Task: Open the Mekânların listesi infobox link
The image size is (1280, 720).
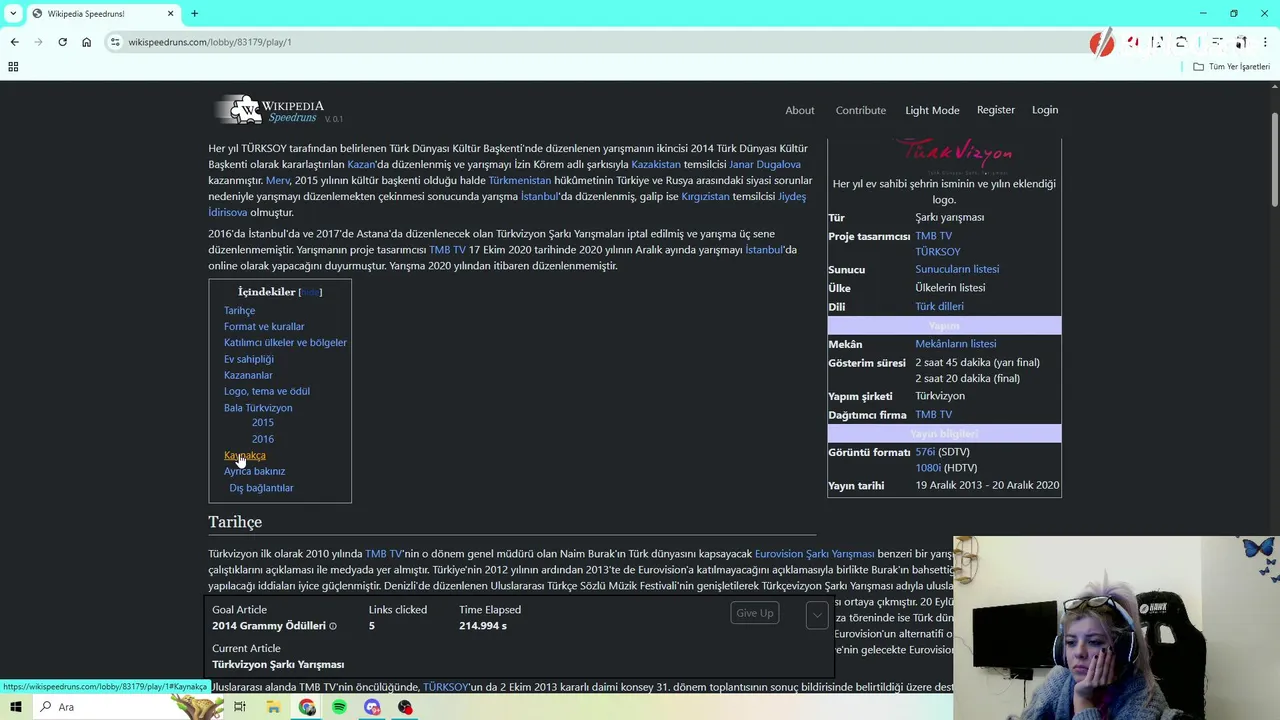Action: (955, 344)
